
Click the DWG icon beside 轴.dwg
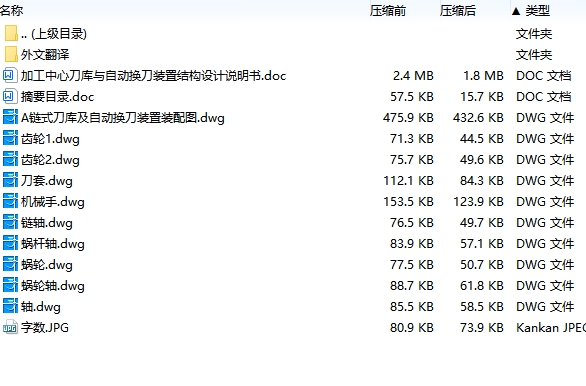(10, 306)
